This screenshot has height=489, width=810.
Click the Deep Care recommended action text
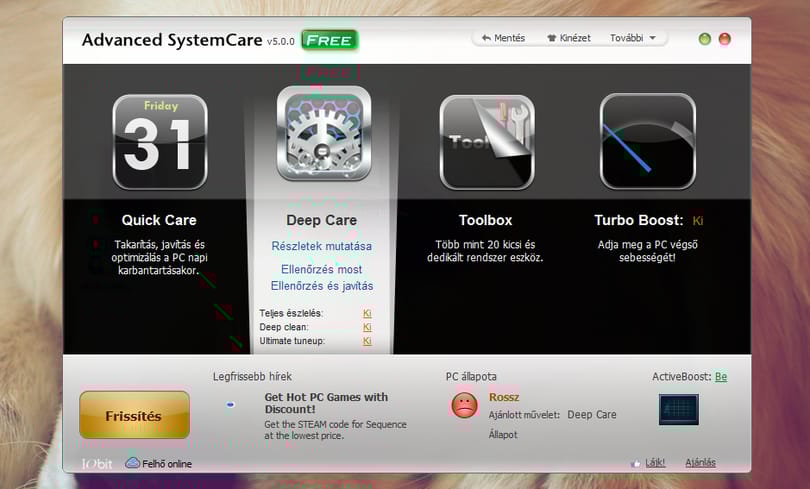tap(592, 415)
